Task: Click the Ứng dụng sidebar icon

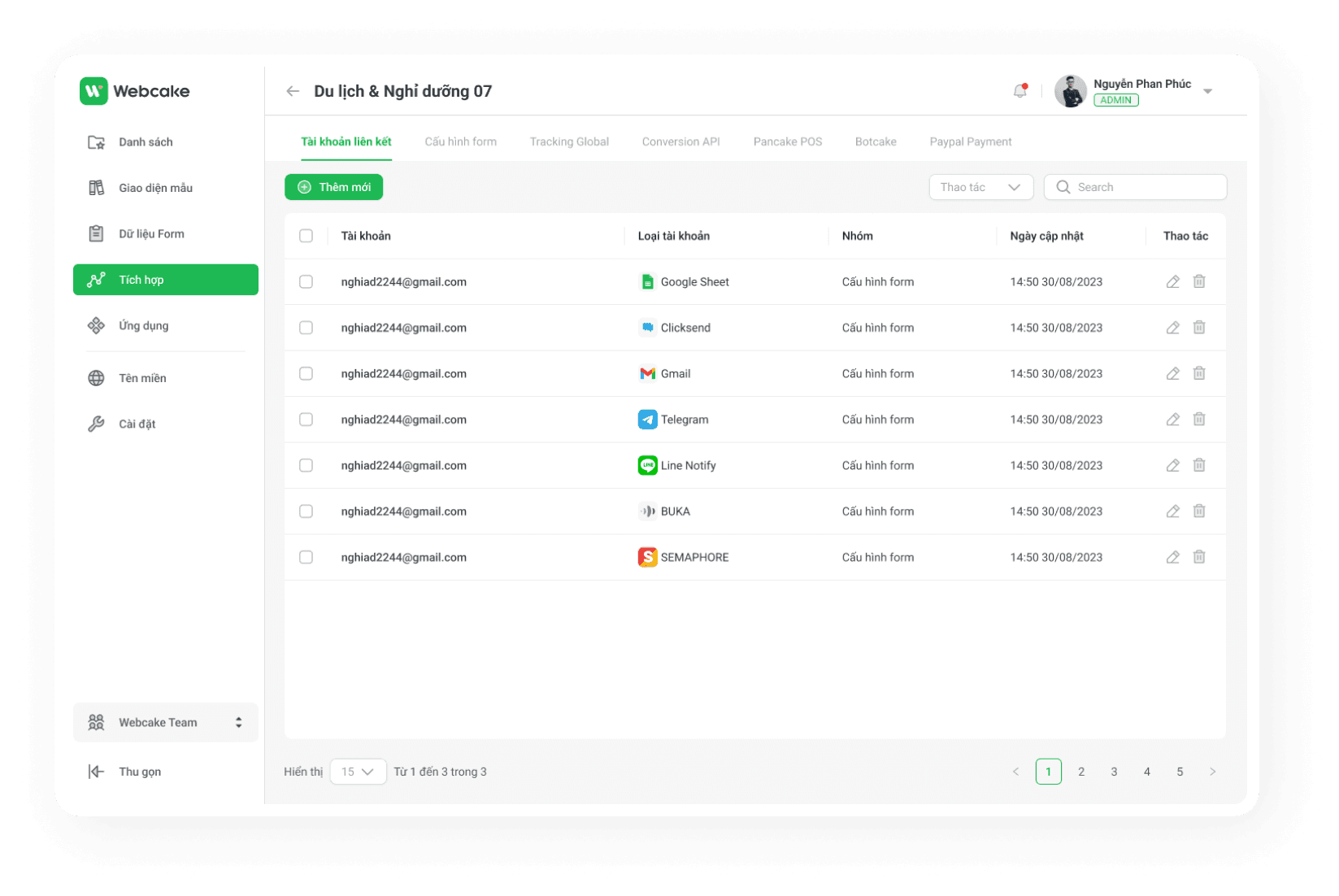Action: tap(96, 325)
